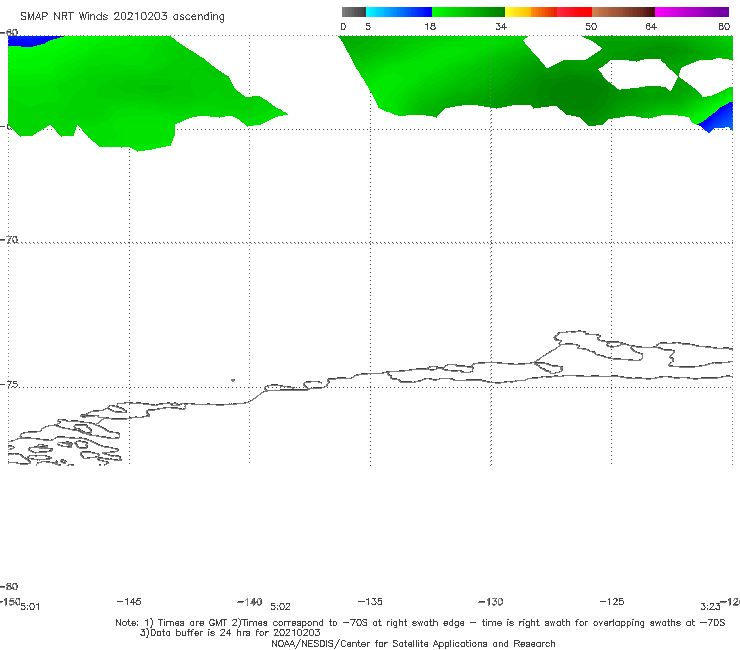The image size is (740, 650).
Task: Click the latitude label -75
Action: [9, 385]
